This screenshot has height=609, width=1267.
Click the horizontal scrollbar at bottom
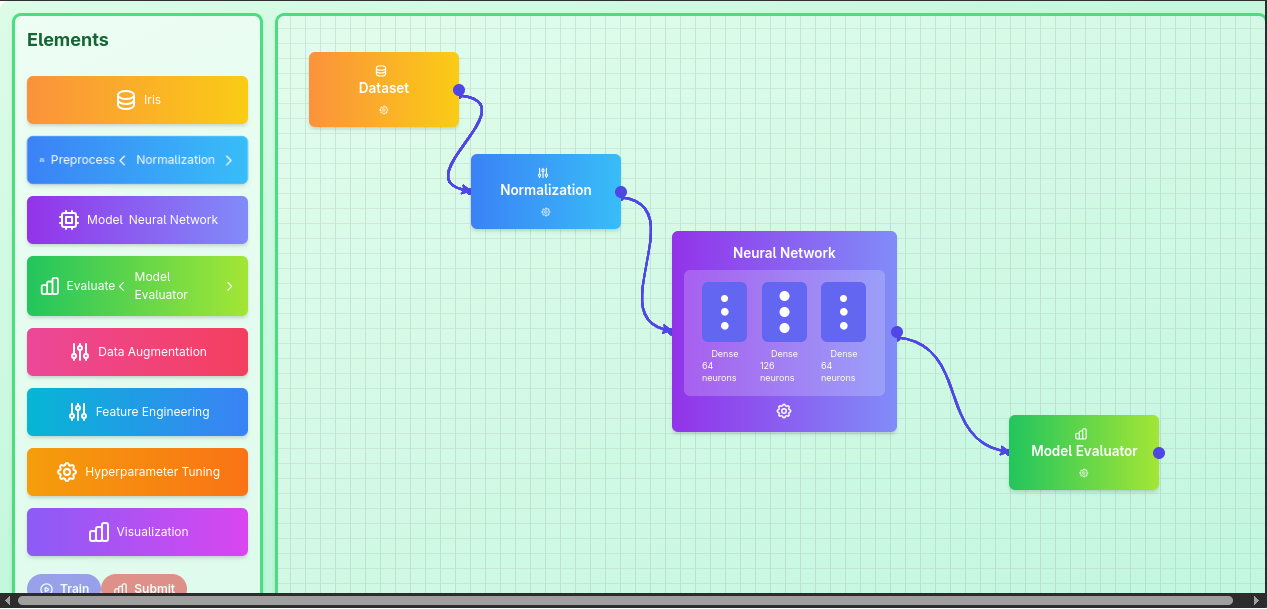point(625,601)
